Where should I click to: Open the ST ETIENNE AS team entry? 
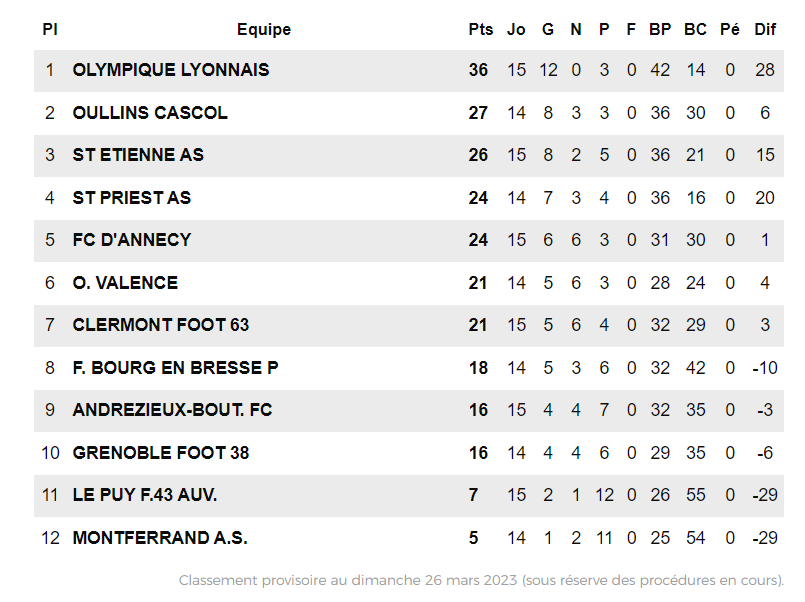tap(138, 155)
